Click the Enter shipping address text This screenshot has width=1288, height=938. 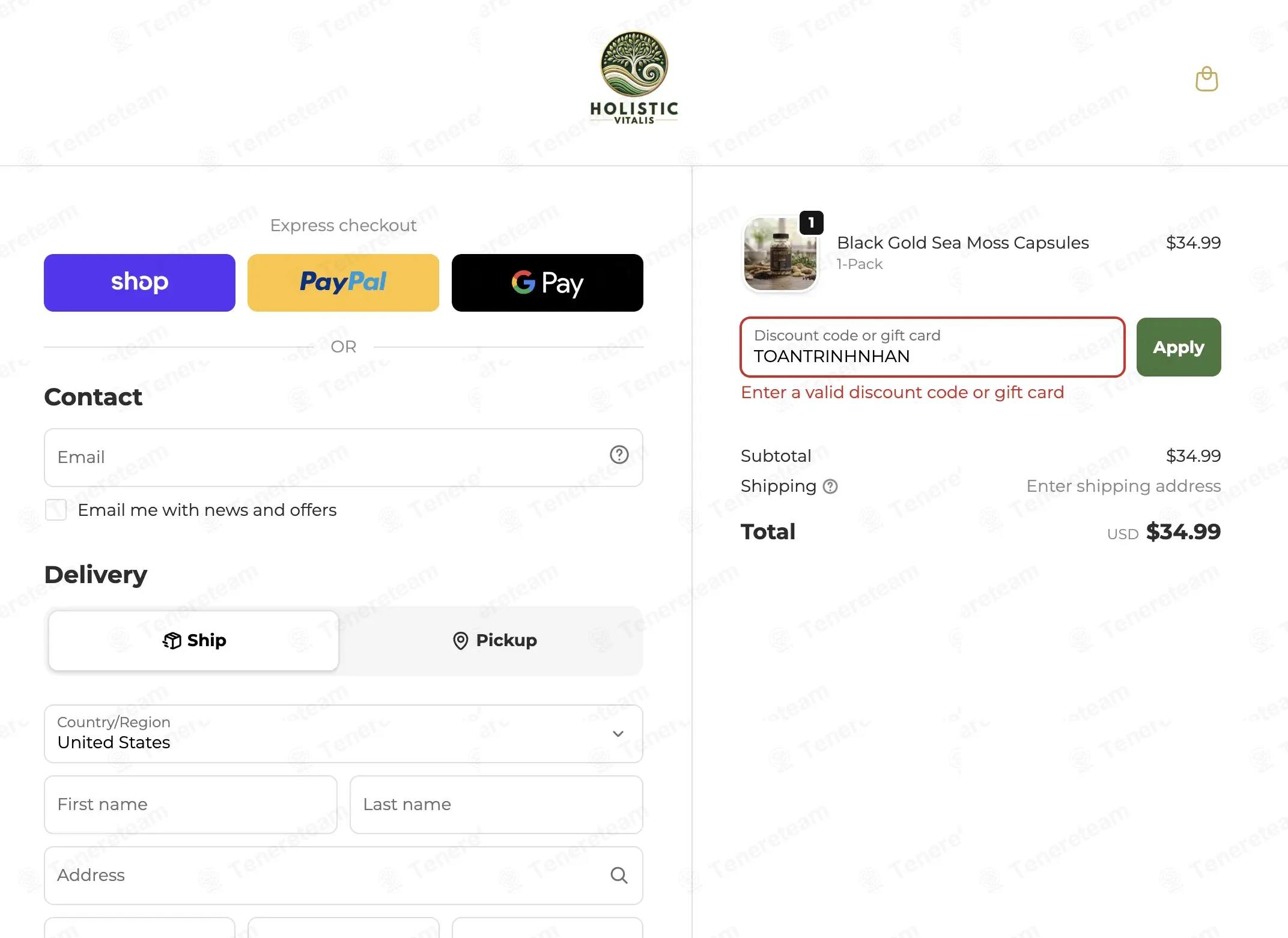tap(1123, 486)
